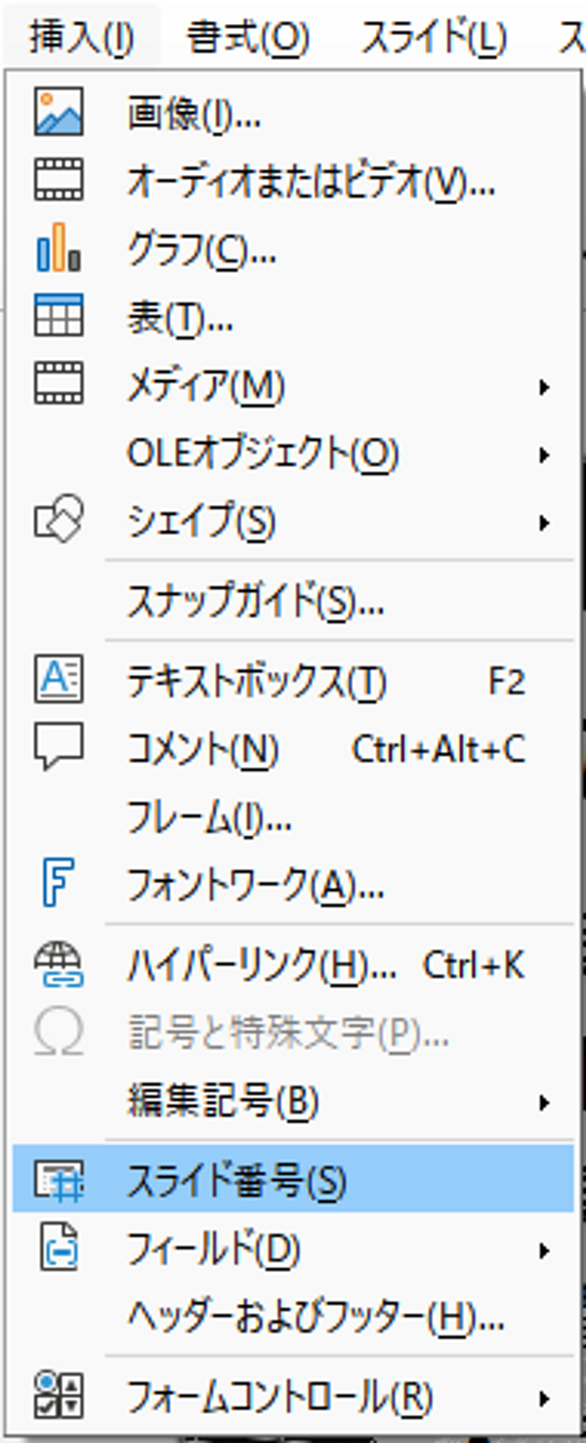Click the film icon beside オーディオまたはビデオ

click(59, 181)
